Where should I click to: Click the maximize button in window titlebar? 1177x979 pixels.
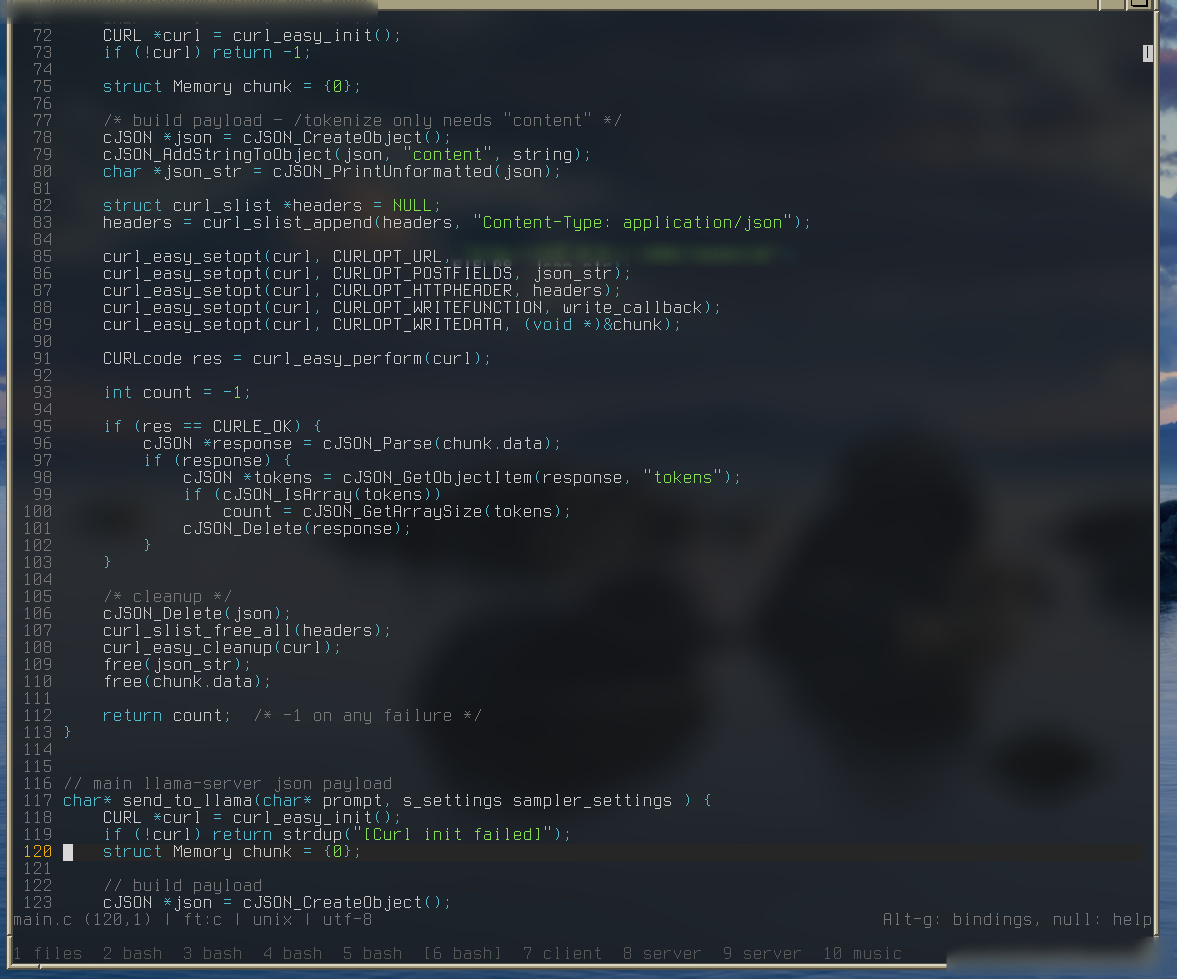point(1139,3)
